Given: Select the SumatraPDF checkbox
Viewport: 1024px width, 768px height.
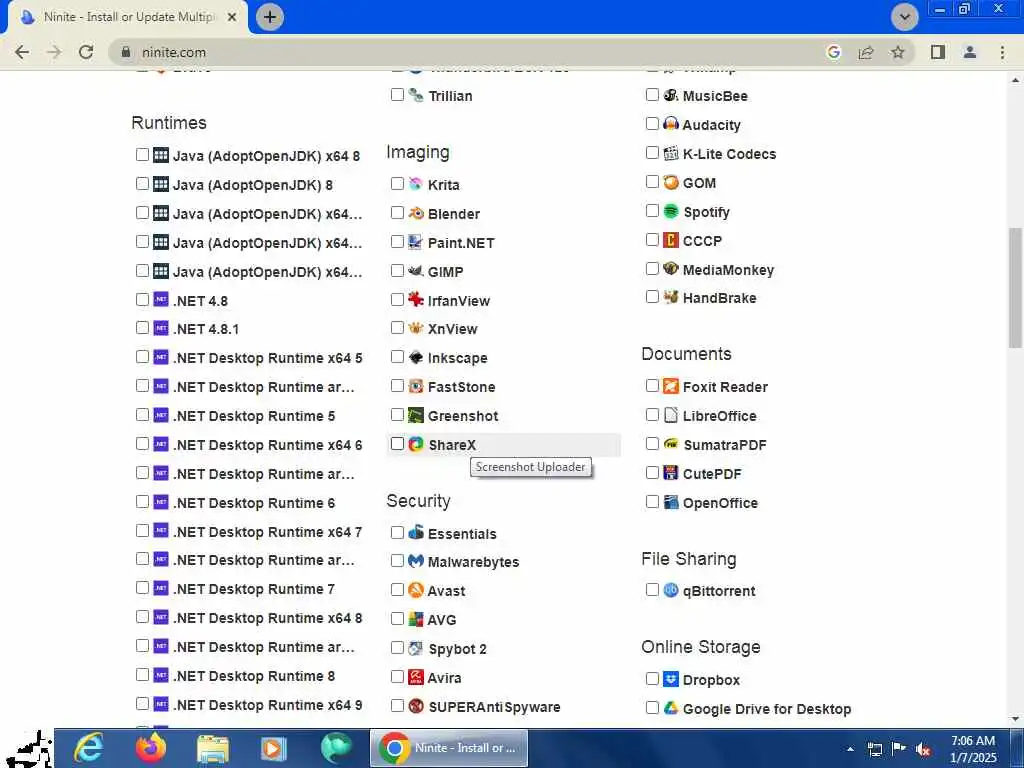Looking at the screenshot, I should (x=652, y=443).
